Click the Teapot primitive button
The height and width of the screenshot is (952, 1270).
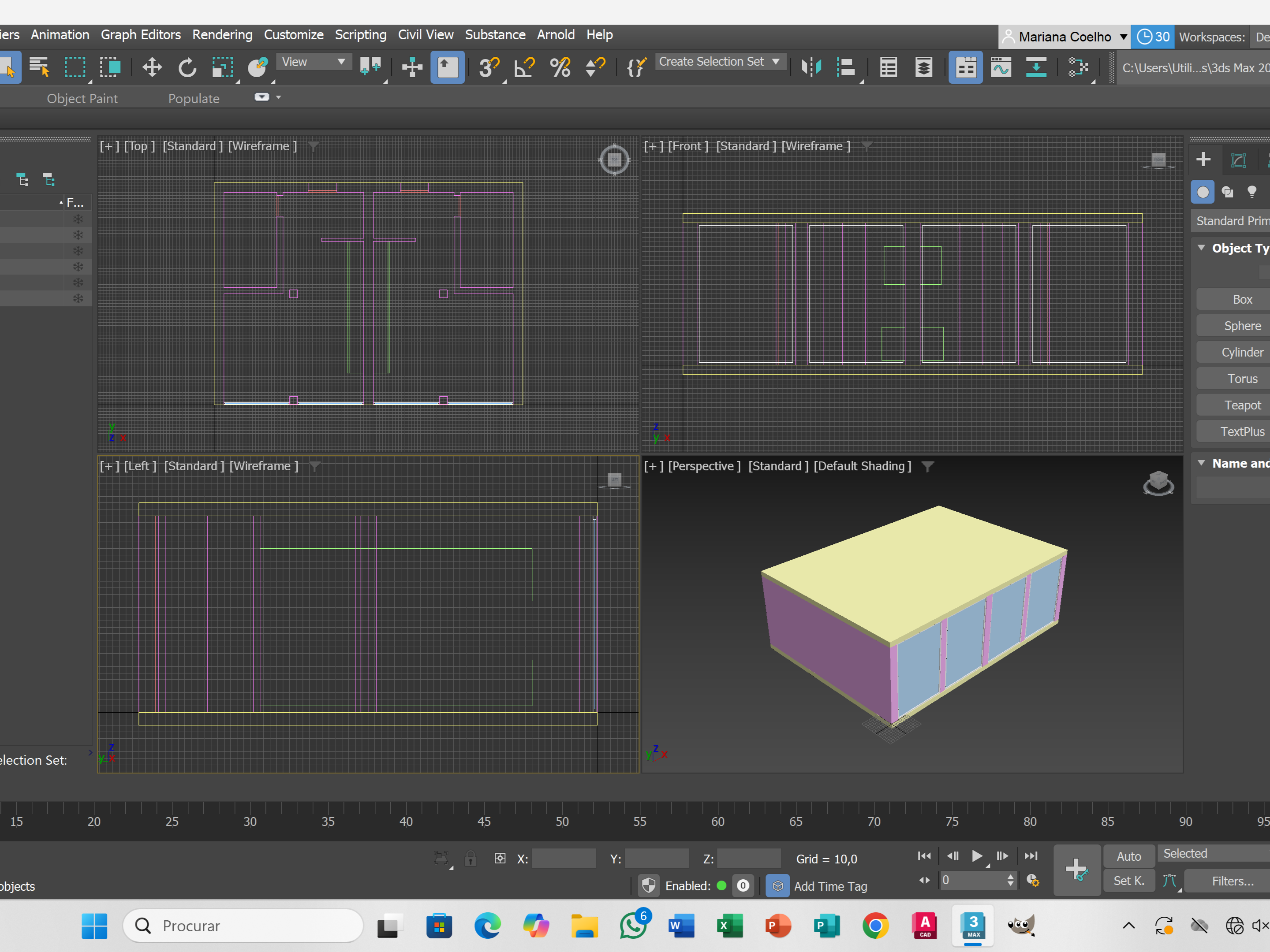pos(1242,405)
